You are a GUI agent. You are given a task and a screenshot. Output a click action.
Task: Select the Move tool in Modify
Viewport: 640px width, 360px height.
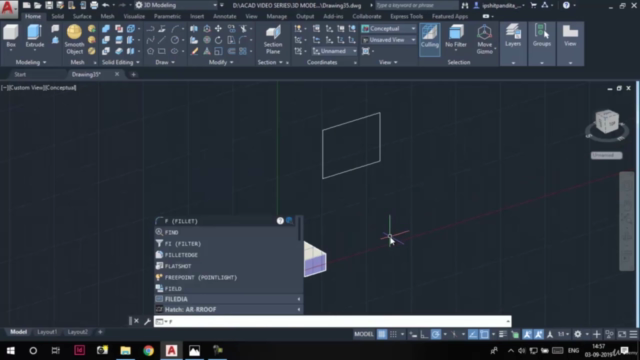click(218, 29)
